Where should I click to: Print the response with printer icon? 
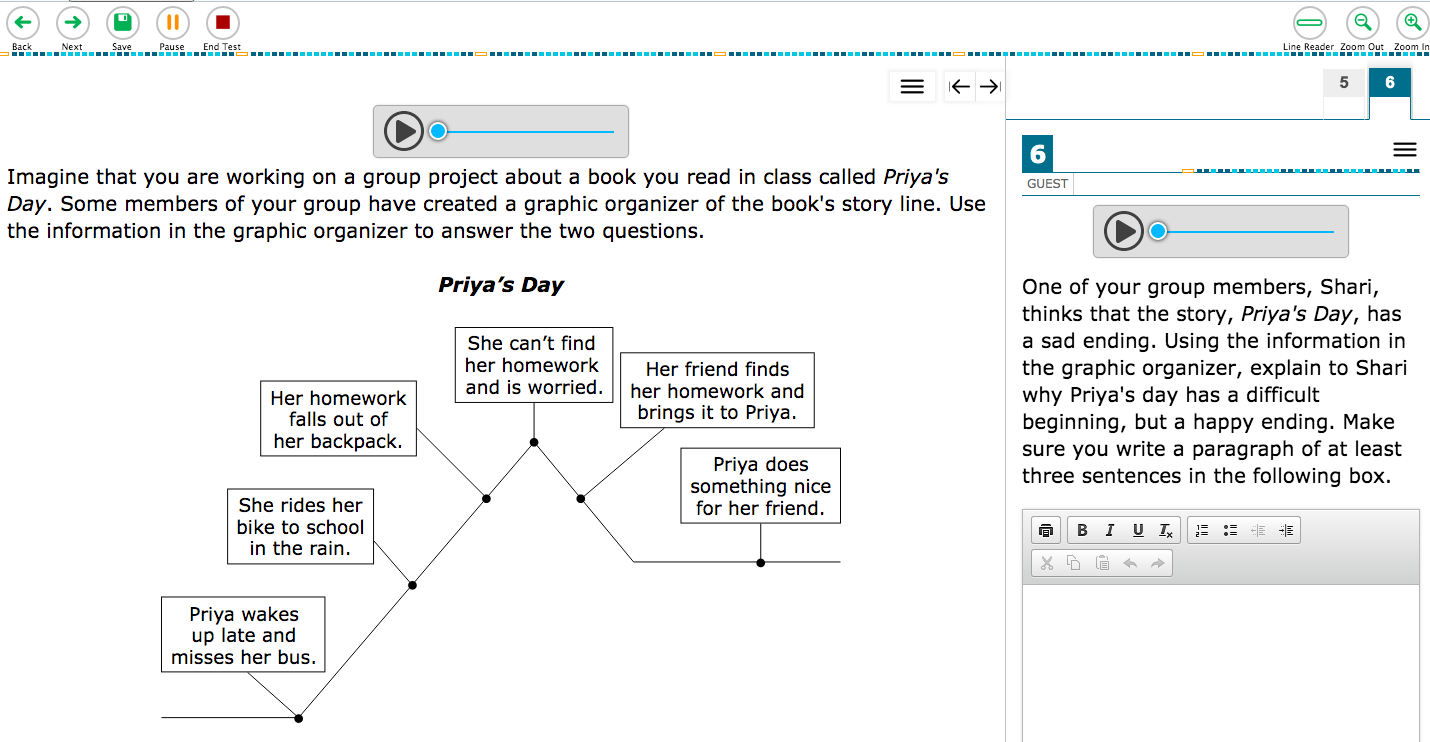[x=1046, y=531]
